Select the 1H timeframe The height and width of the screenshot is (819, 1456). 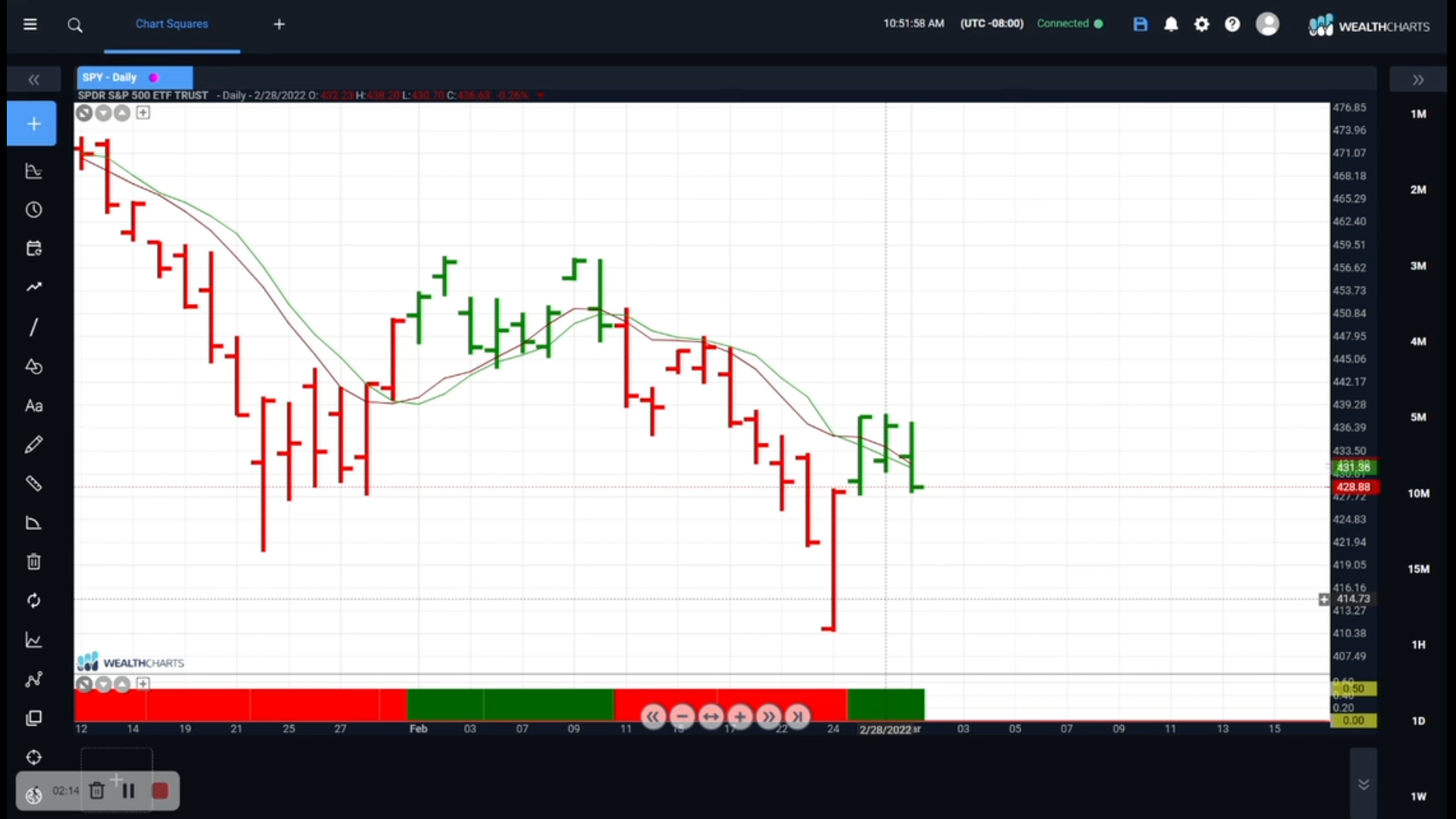coord(1418,645)
